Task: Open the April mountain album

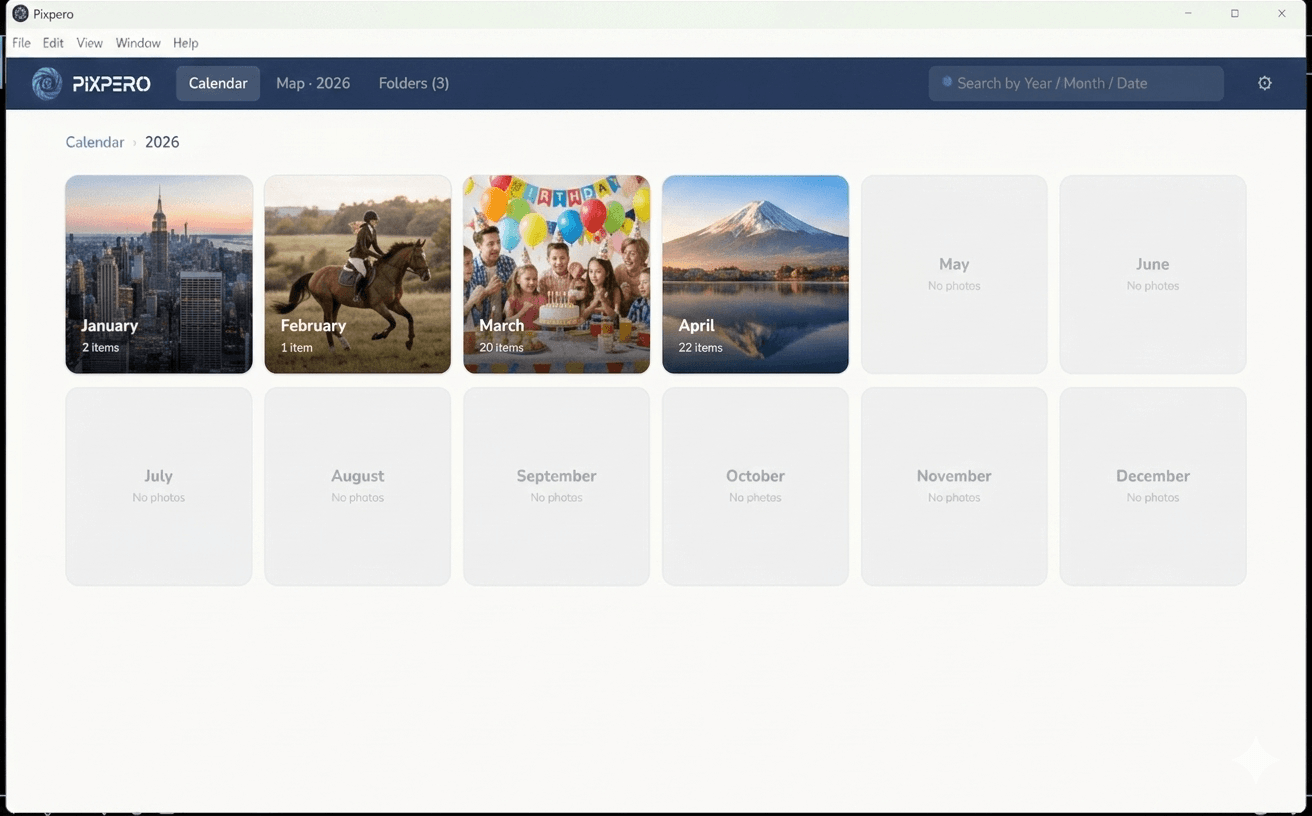Action: pos(755,274)
